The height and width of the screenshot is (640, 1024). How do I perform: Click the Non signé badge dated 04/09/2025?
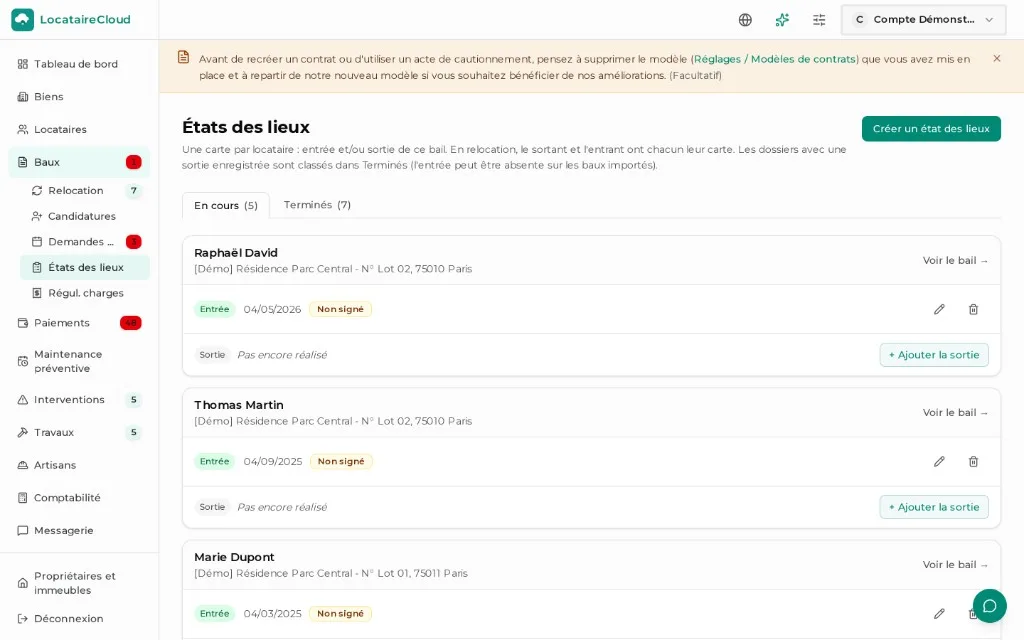[x=341, y=462]
